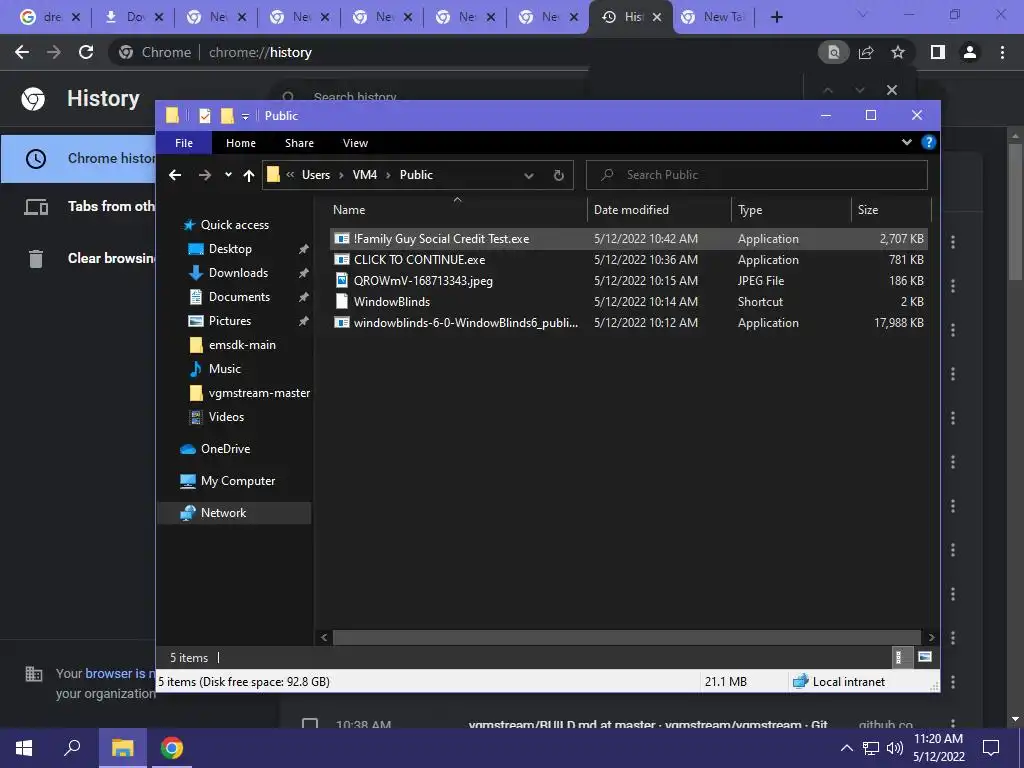The height and width of the screenshot is (768, 1024).
Task: Sort files by Name column header
Action: [x=456, y=210]
